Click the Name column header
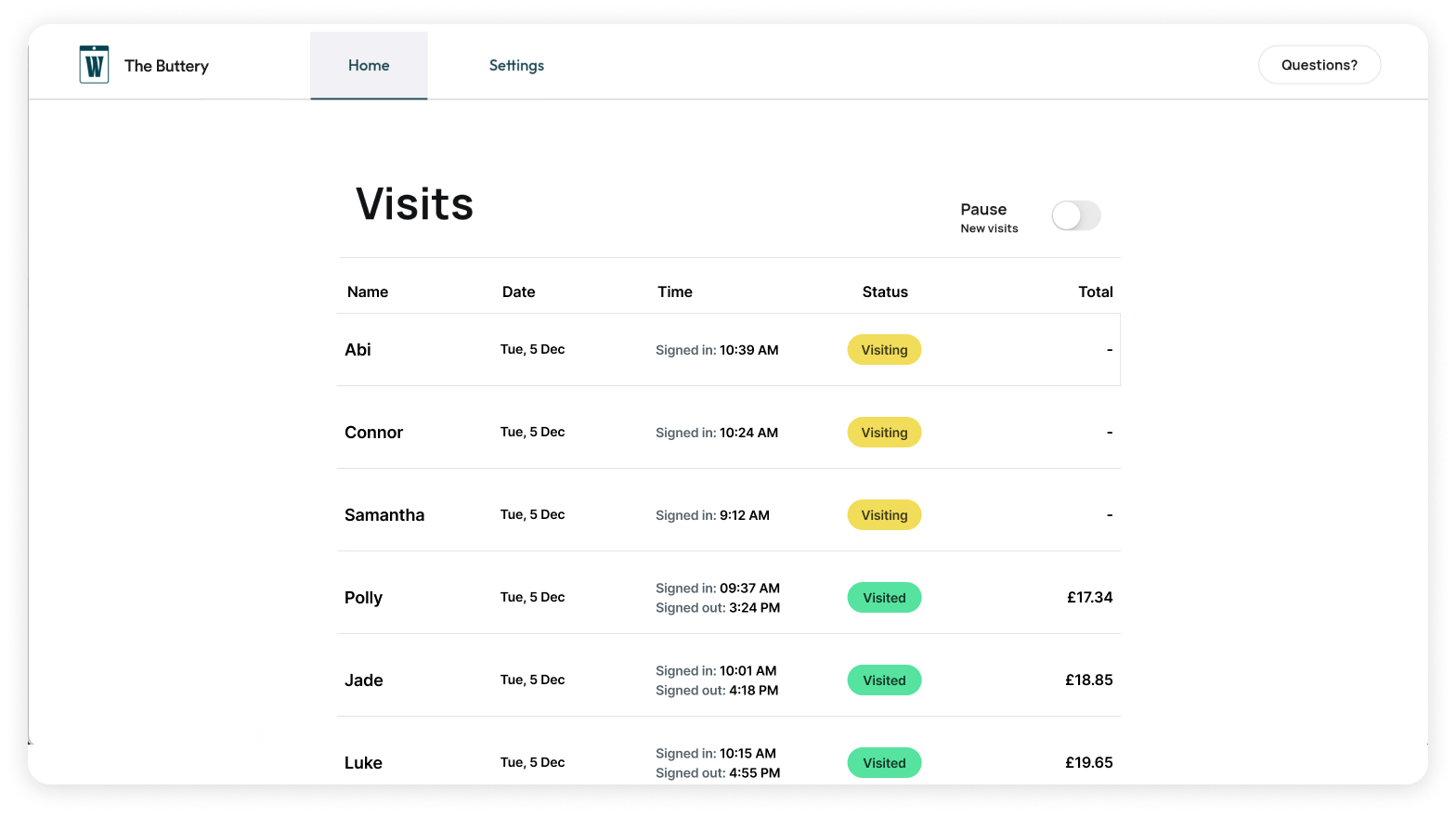The height and width of the screenshot is (816, 1456). [368, 291]
